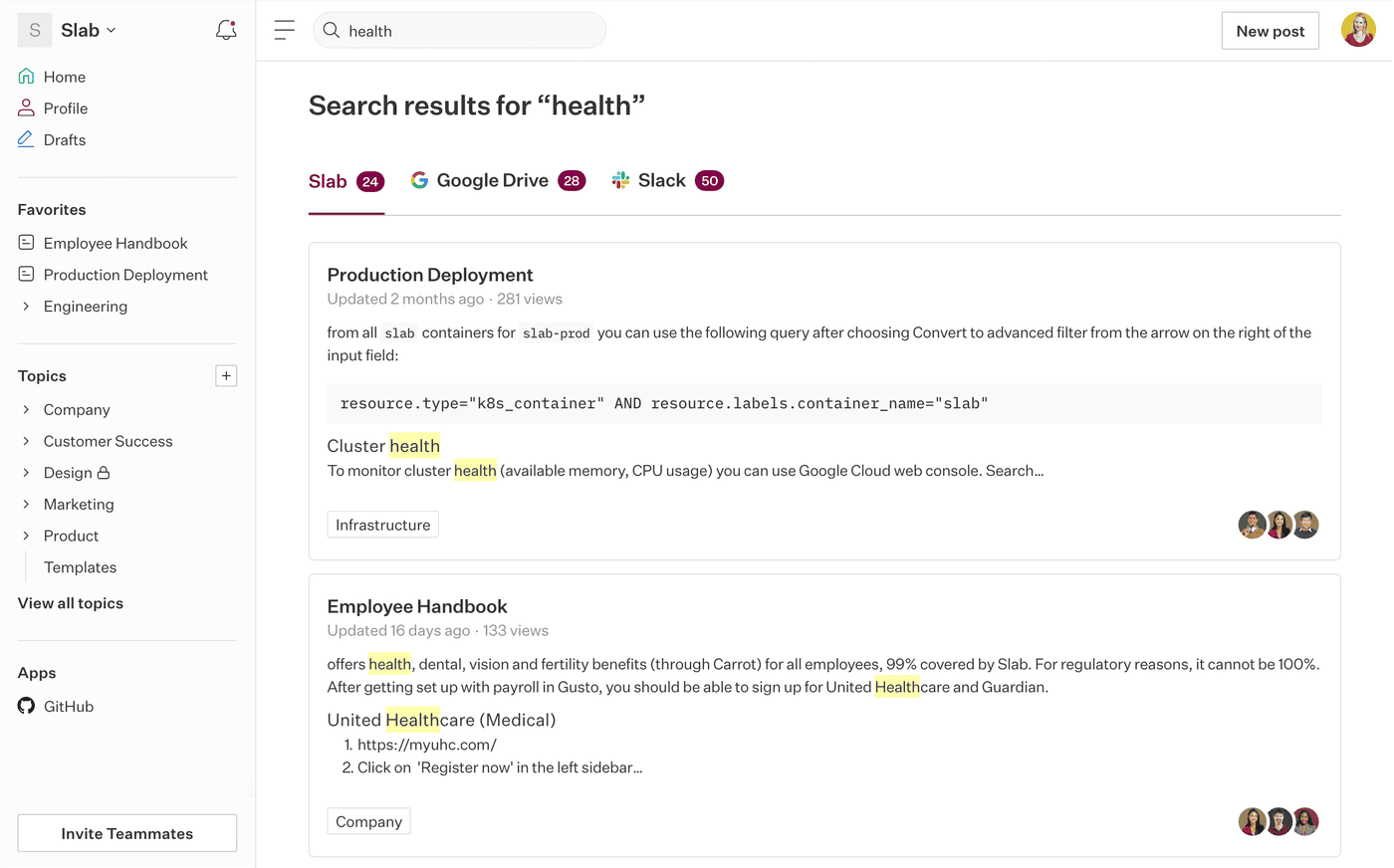Click inside the health search field

point(458,31)
